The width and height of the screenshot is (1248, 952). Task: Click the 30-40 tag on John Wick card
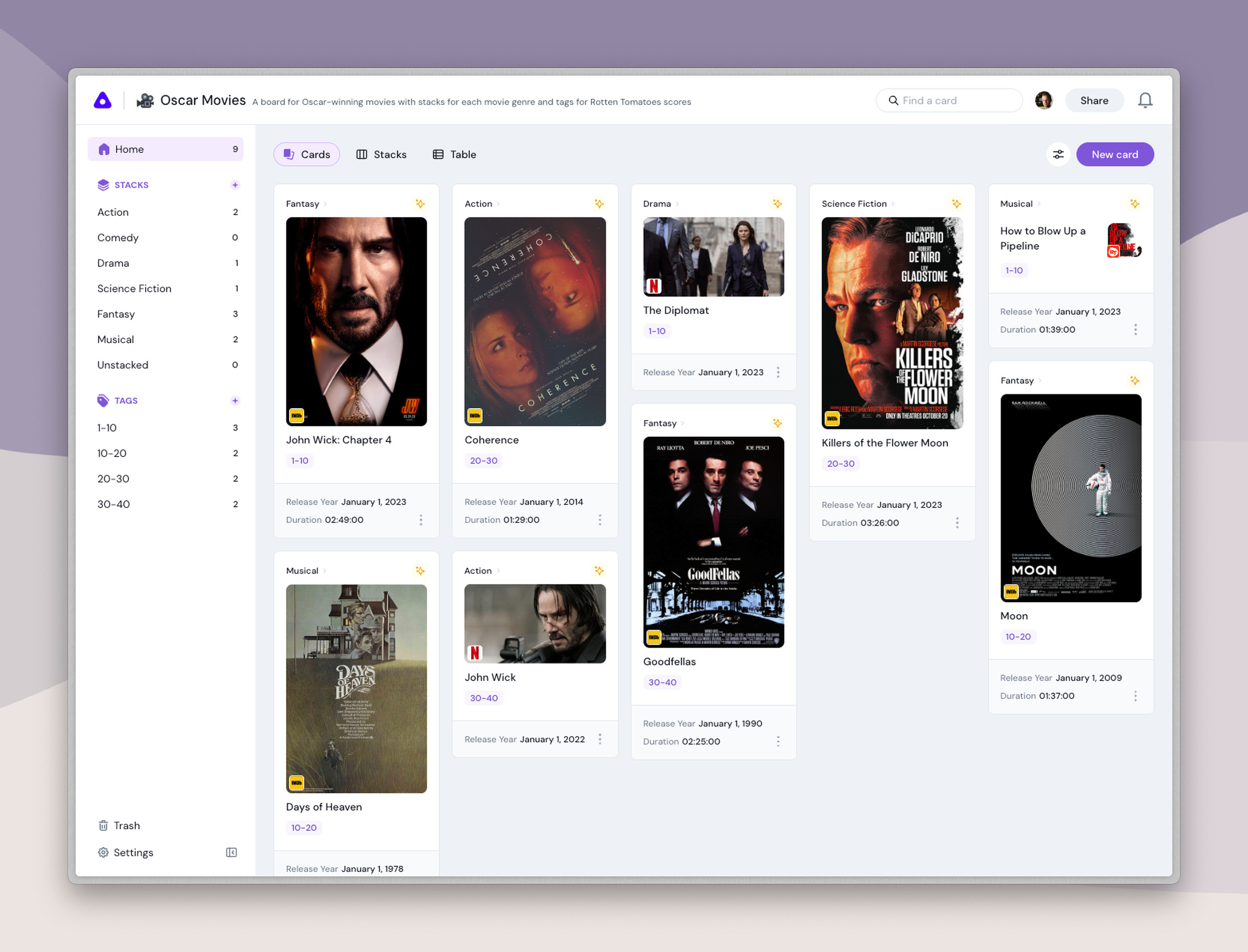tap(484, 698)
